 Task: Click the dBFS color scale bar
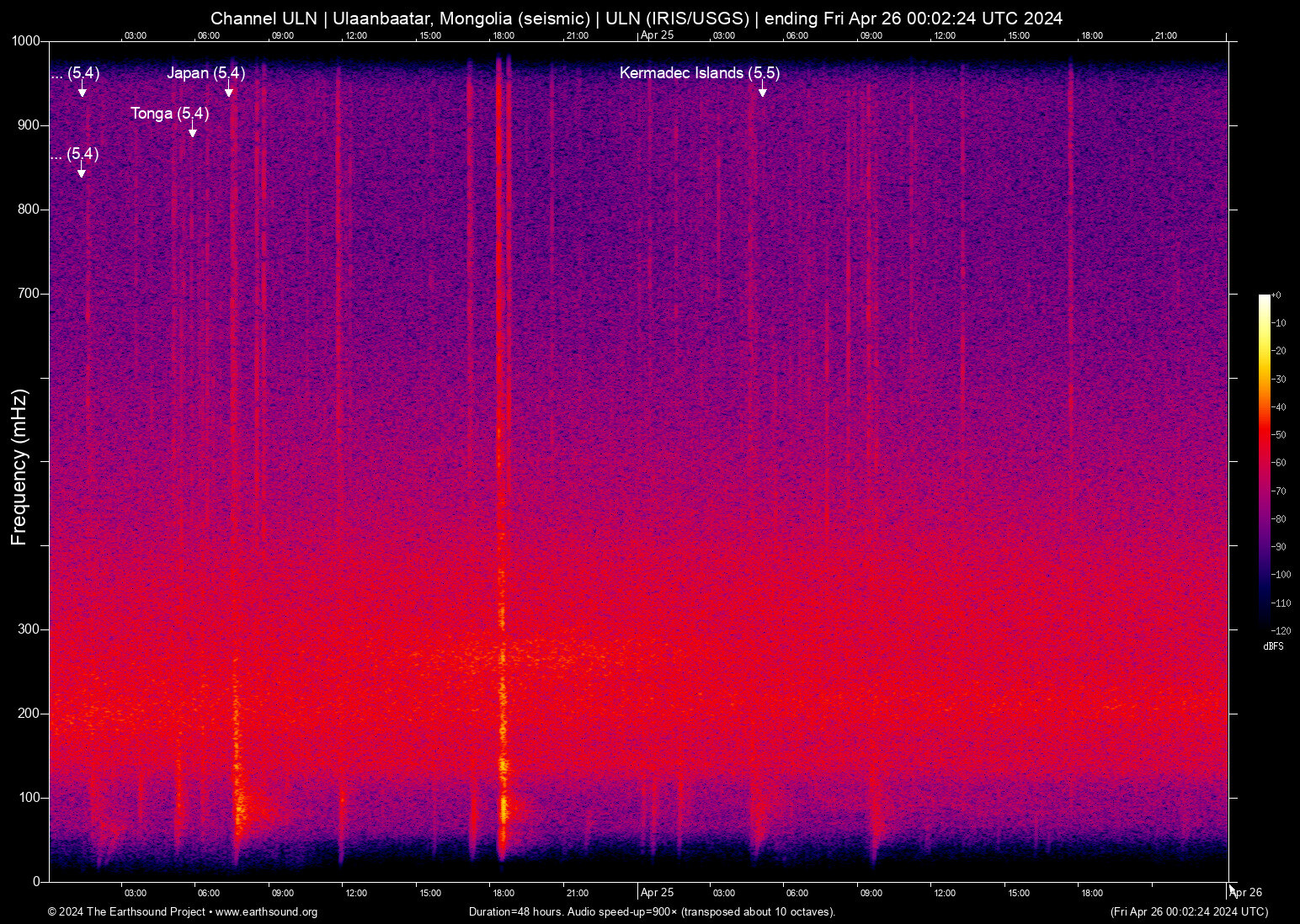coord(1264,461)
